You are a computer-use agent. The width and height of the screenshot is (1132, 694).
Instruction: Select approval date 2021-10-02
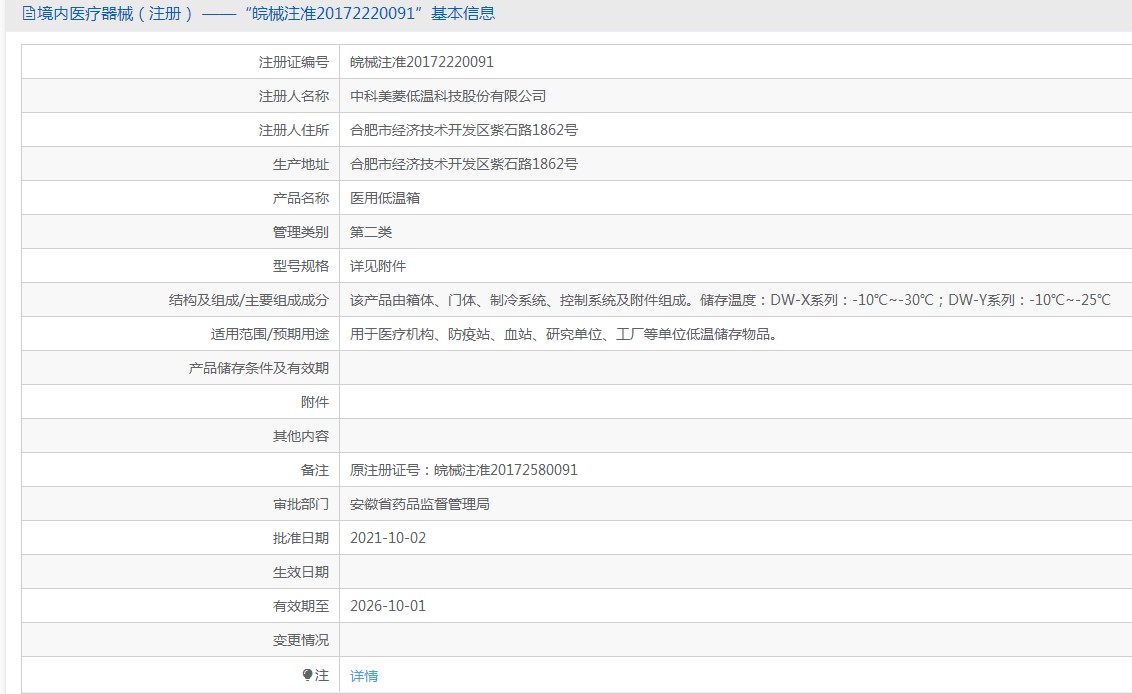click(388, 538)
